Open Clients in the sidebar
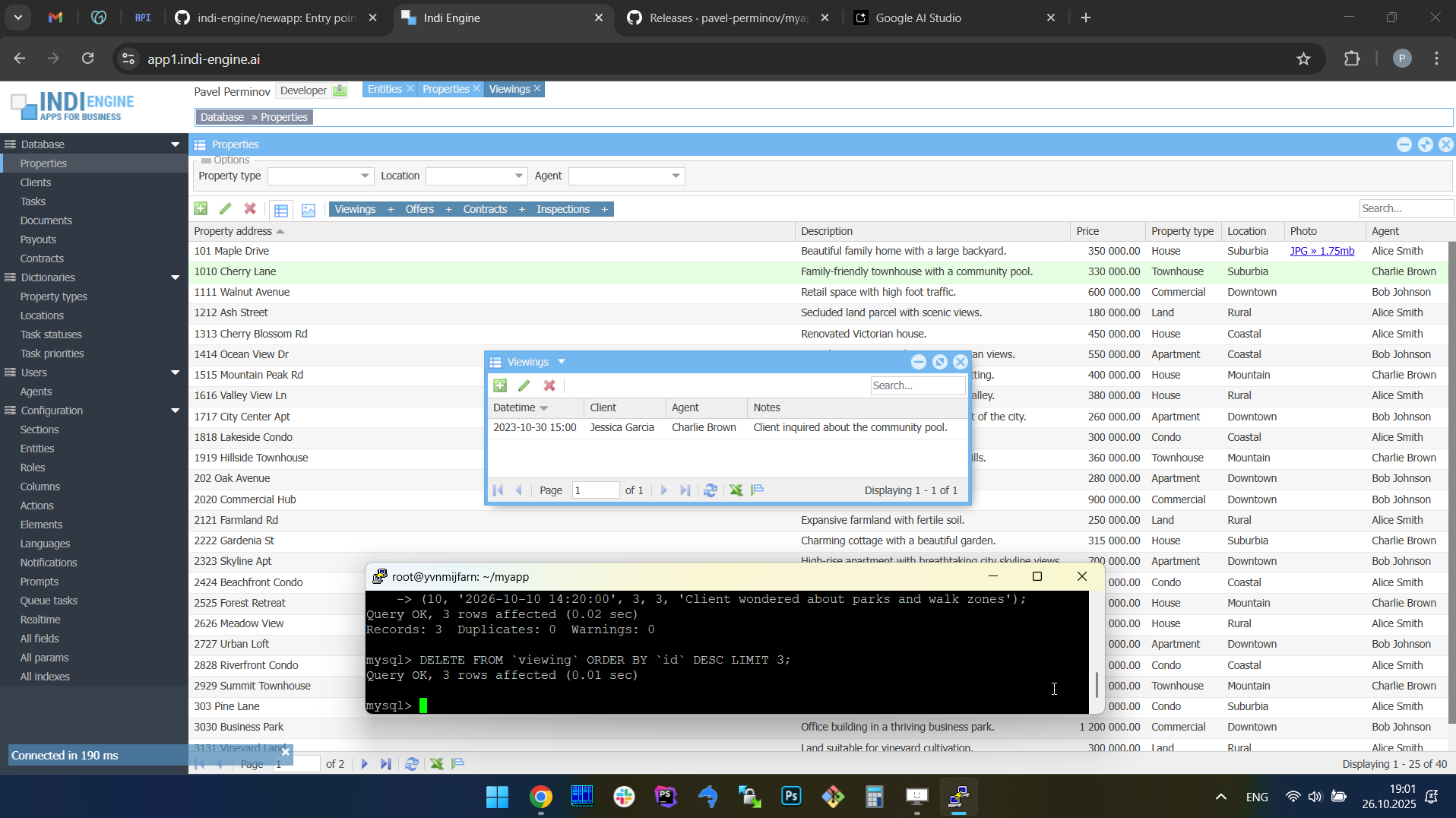The width and height of the screenshot is (1456, 818). tap(36, 182)
